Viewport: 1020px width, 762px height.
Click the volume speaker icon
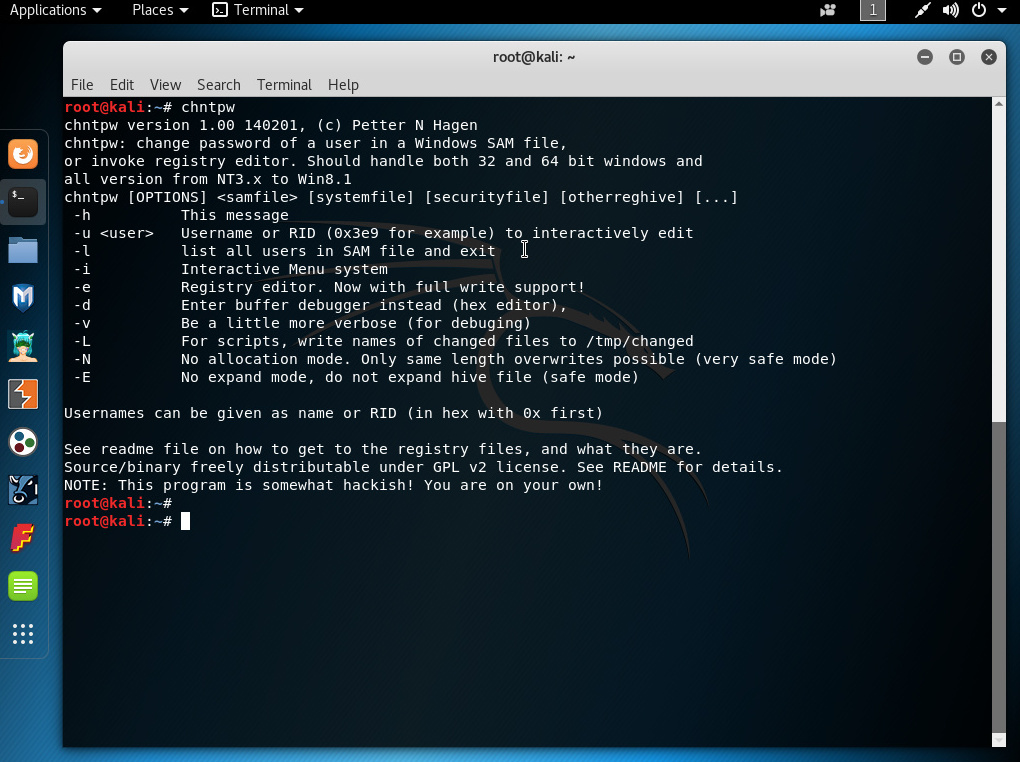pos(951,10)
